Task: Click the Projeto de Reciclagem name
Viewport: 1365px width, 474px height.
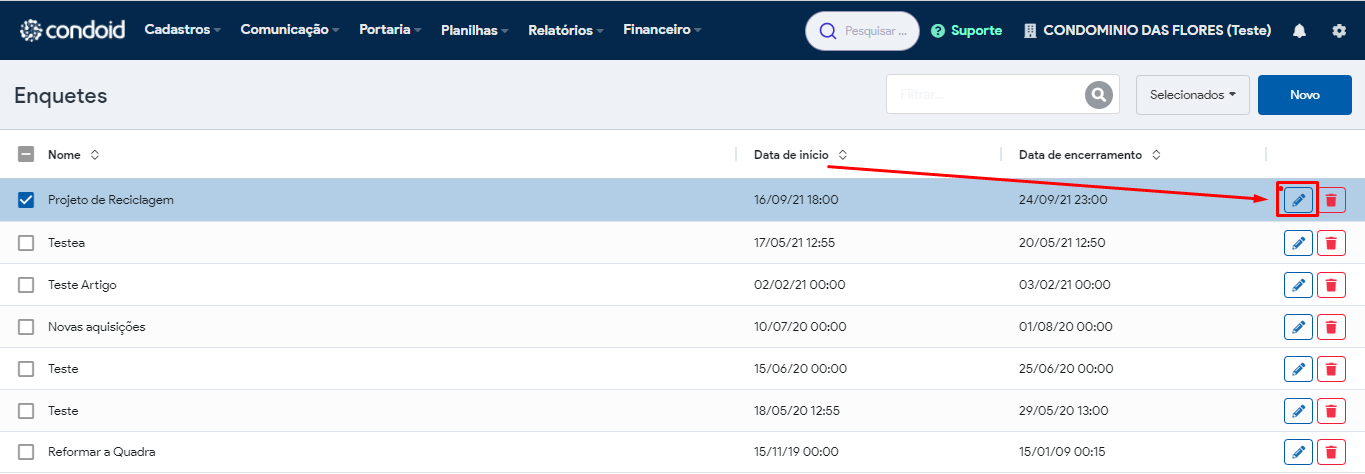Action: coord(111,200)
